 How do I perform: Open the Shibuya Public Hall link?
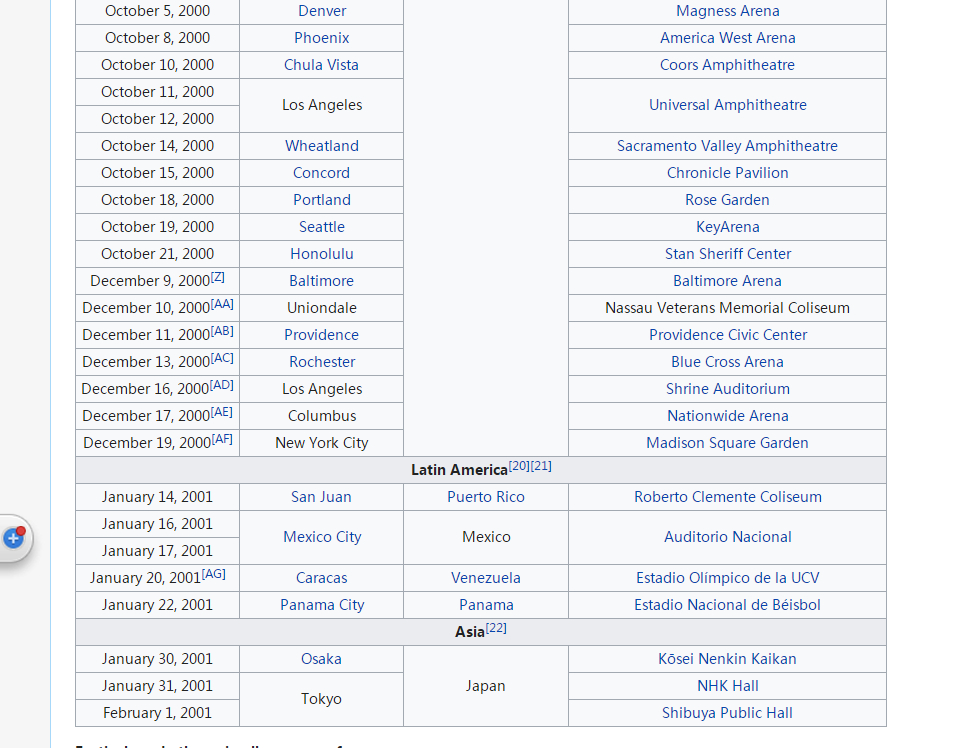(x=727, y=714)
